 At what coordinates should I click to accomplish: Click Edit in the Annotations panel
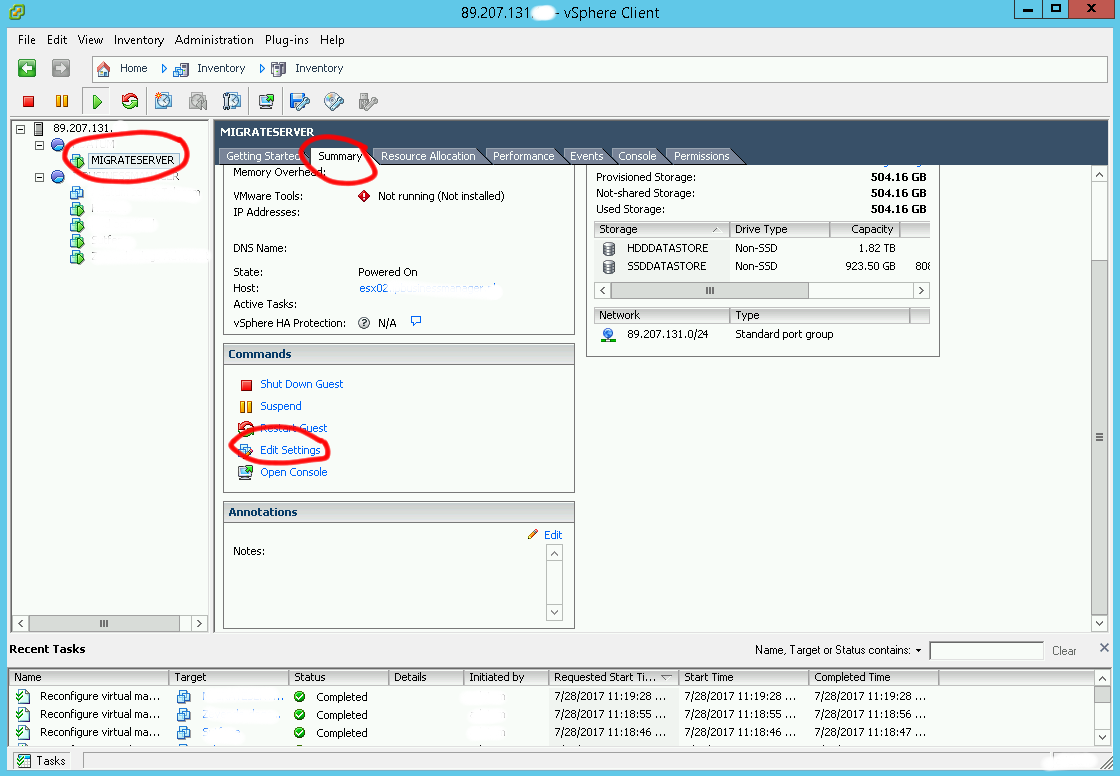[552, 535]
